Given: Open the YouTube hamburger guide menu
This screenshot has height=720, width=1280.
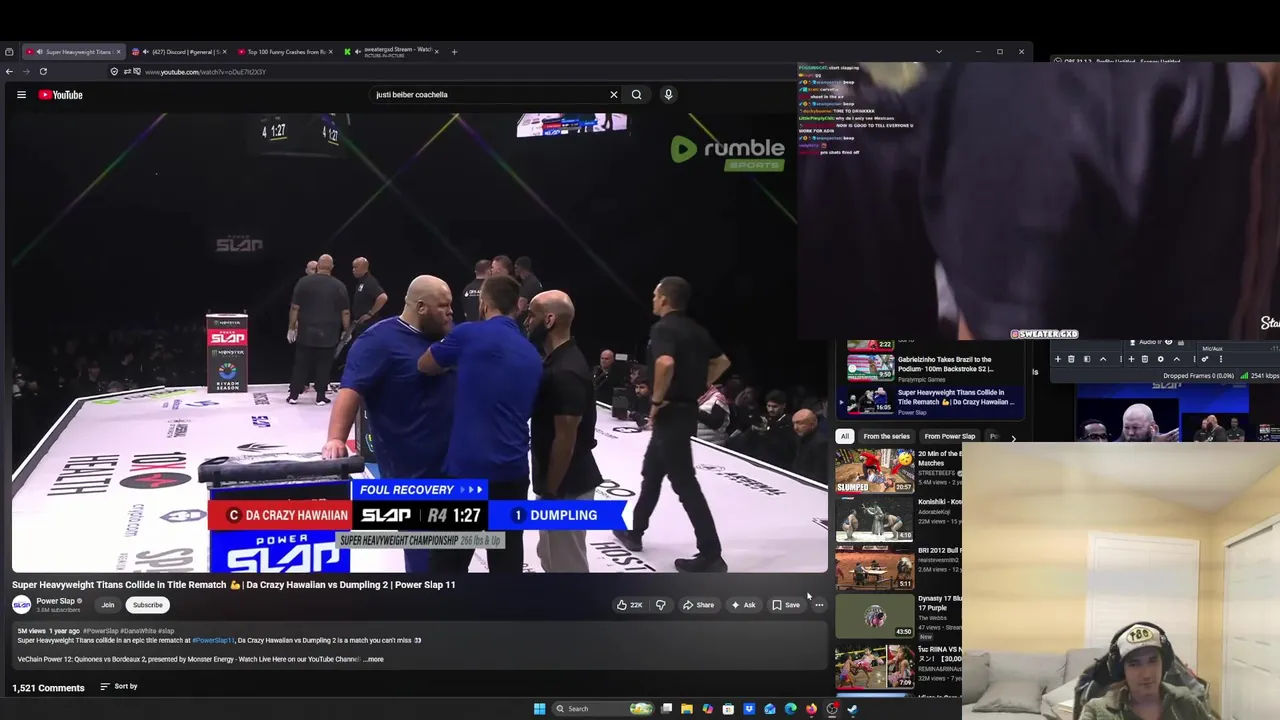Looking at the screenshot, I should tap(21, 95).
